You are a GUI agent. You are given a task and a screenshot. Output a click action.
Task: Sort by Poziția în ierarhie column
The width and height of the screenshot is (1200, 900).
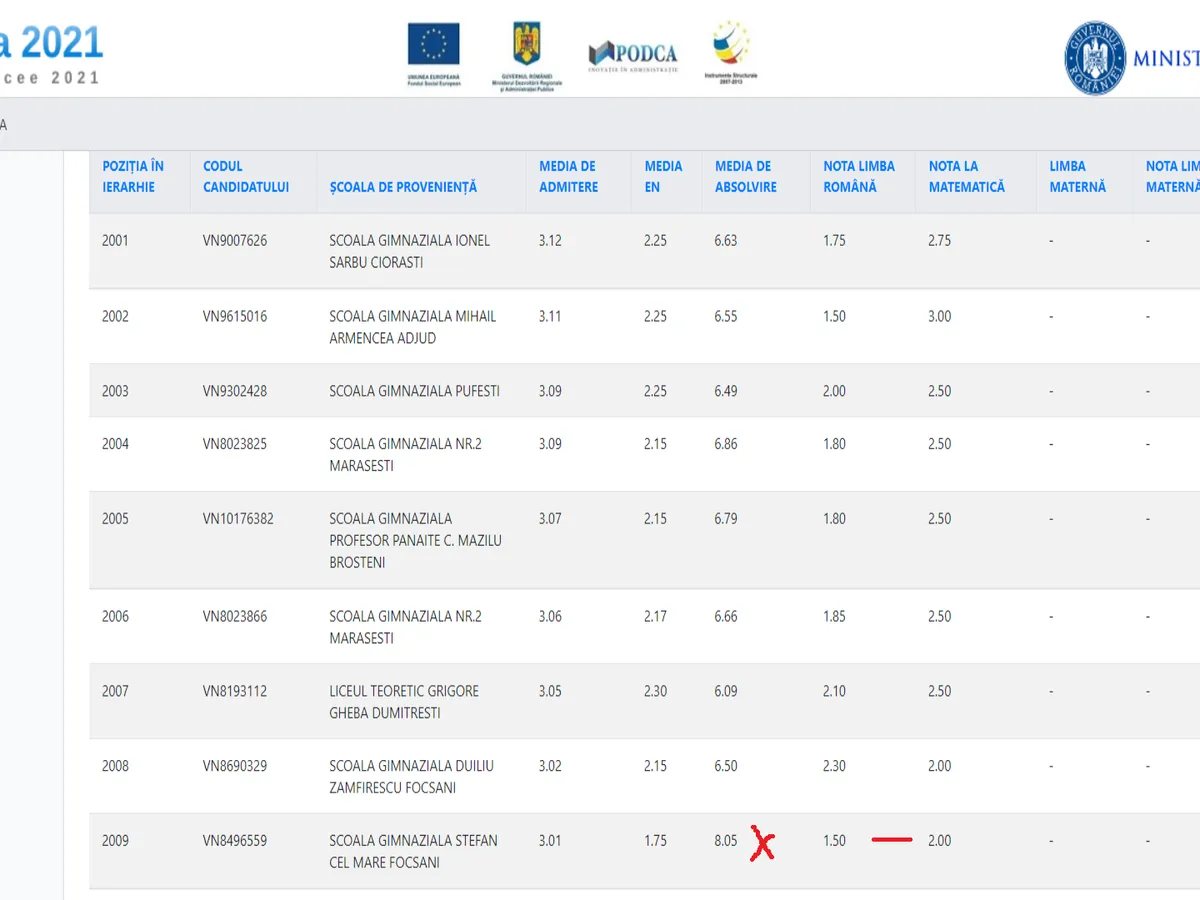tap(133, 176)
